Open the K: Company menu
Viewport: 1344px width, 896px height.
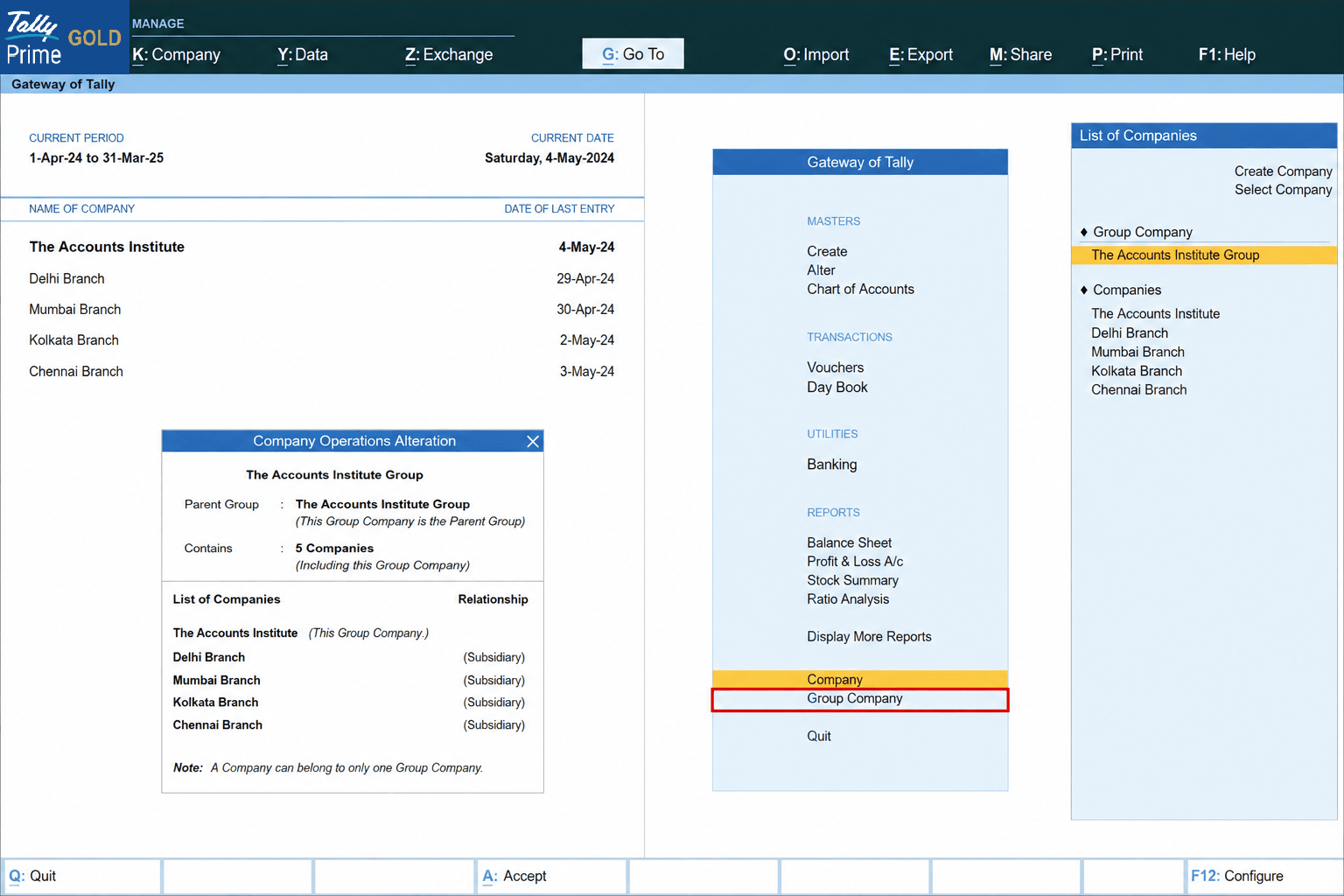[x=176, y=54]
